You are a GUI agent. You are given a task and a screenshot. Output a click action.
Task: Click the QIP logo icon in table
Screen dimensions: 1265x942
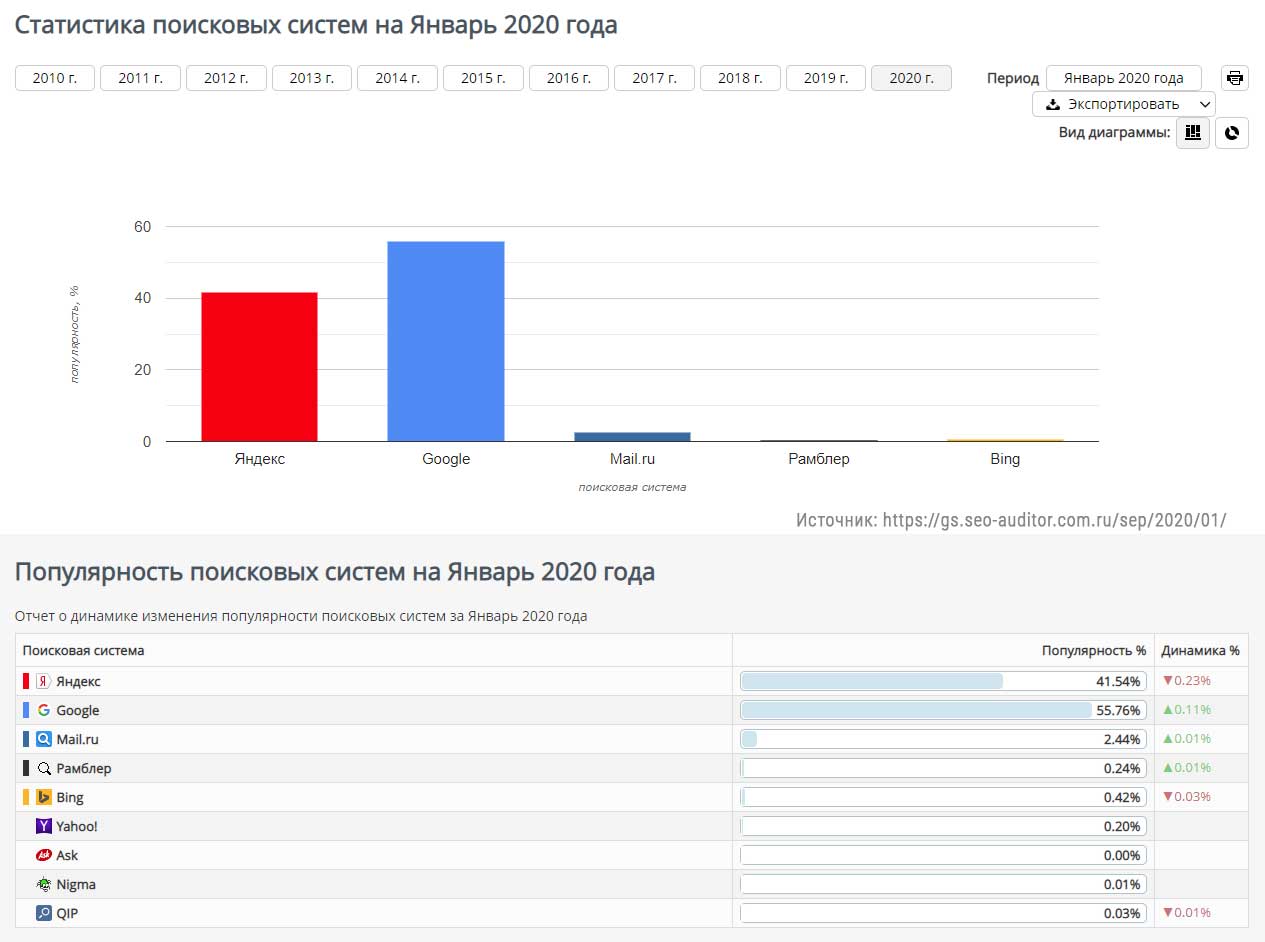(43, 913)
